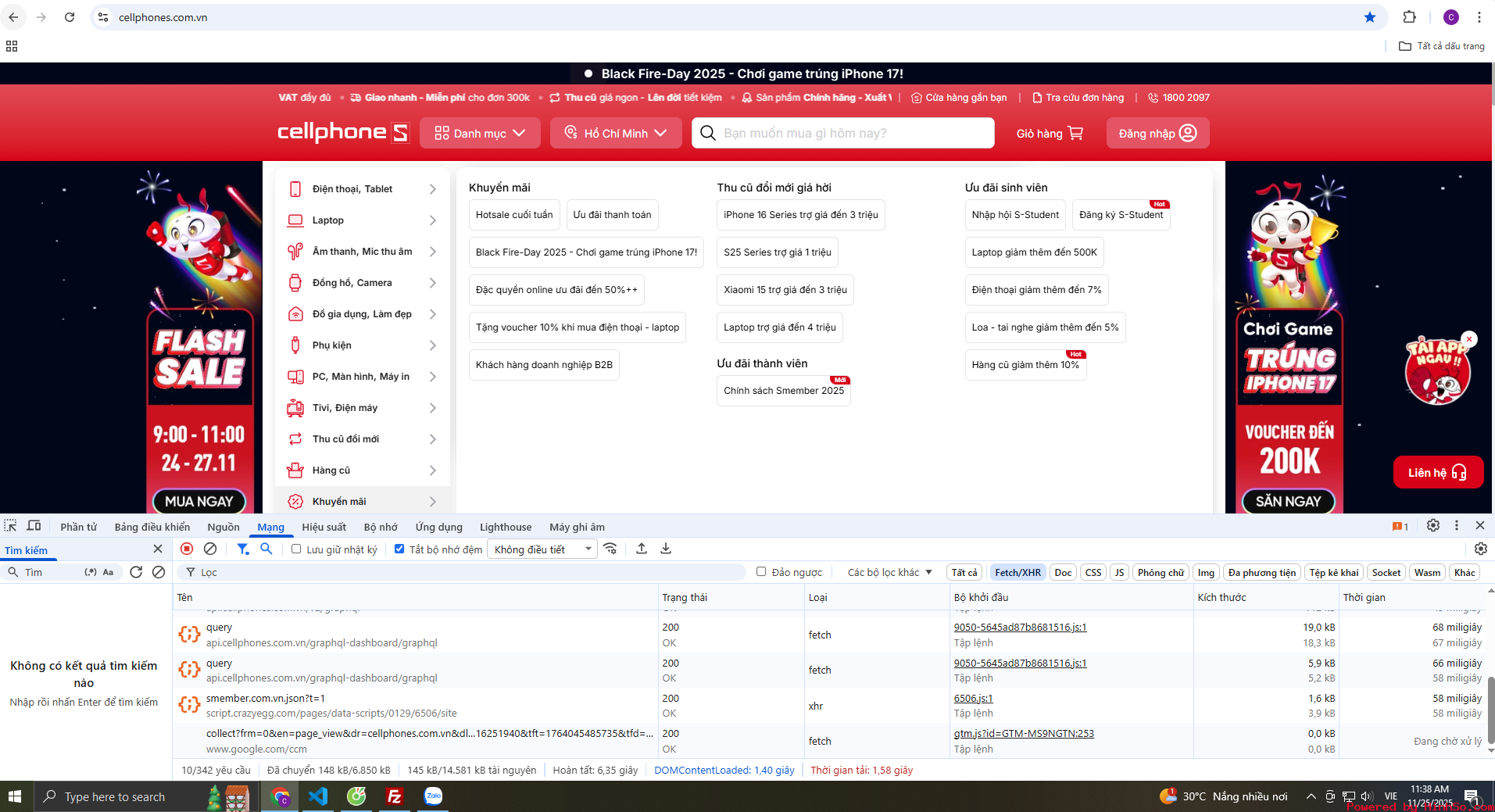Screen dimensions: 1495x812
Task: Clear the network log
Action: (x=210, y=549)
